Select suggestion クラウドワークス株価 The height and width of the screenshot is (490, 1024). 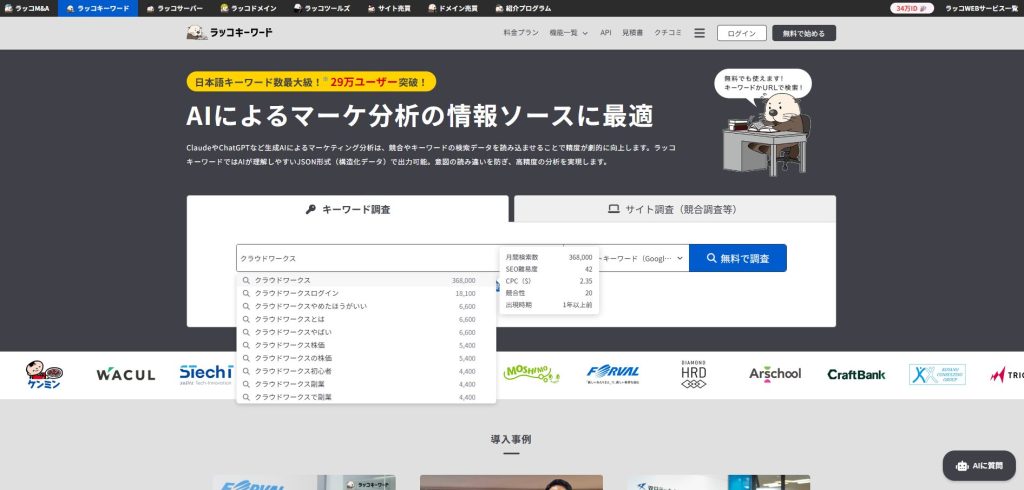366,345
